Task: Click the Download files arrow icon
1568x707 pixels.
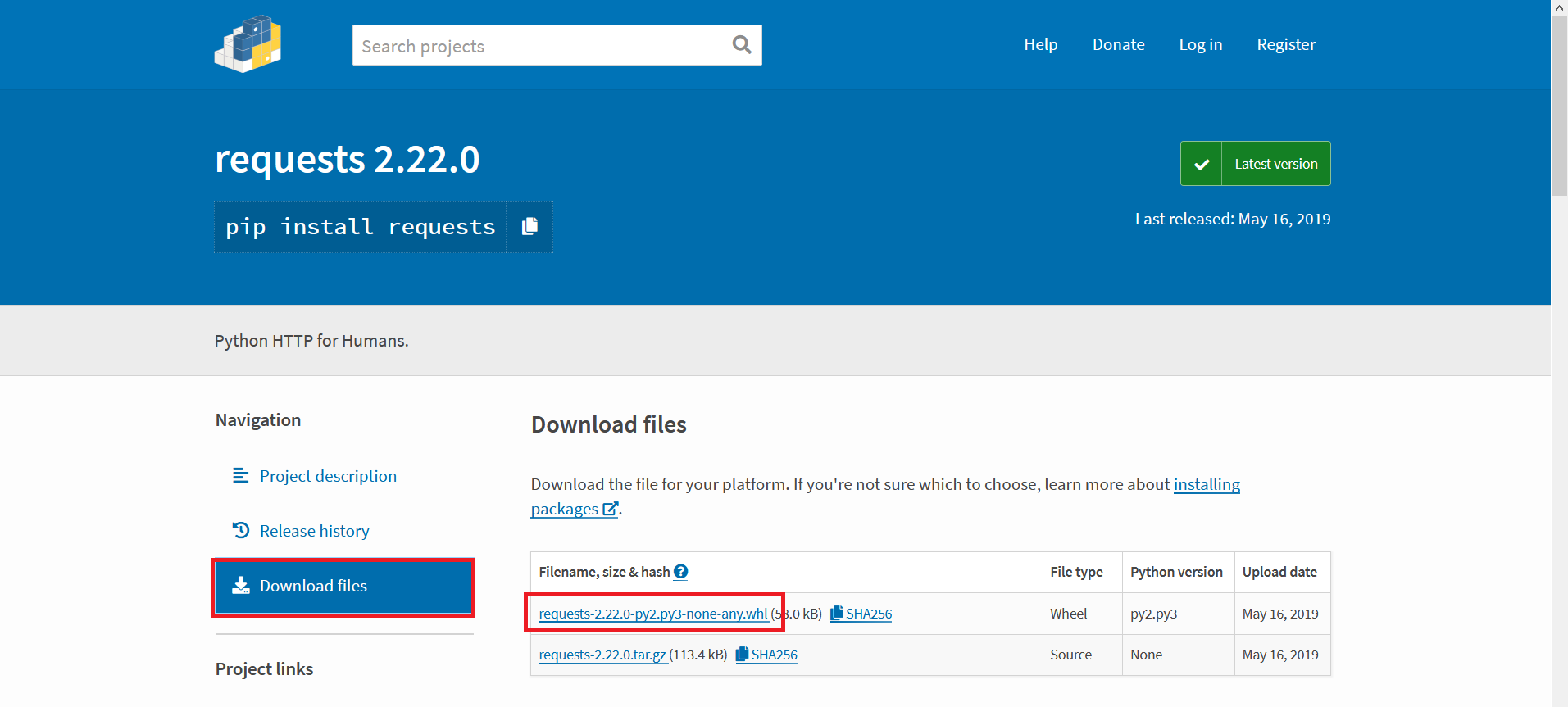Action: [241, 585]
